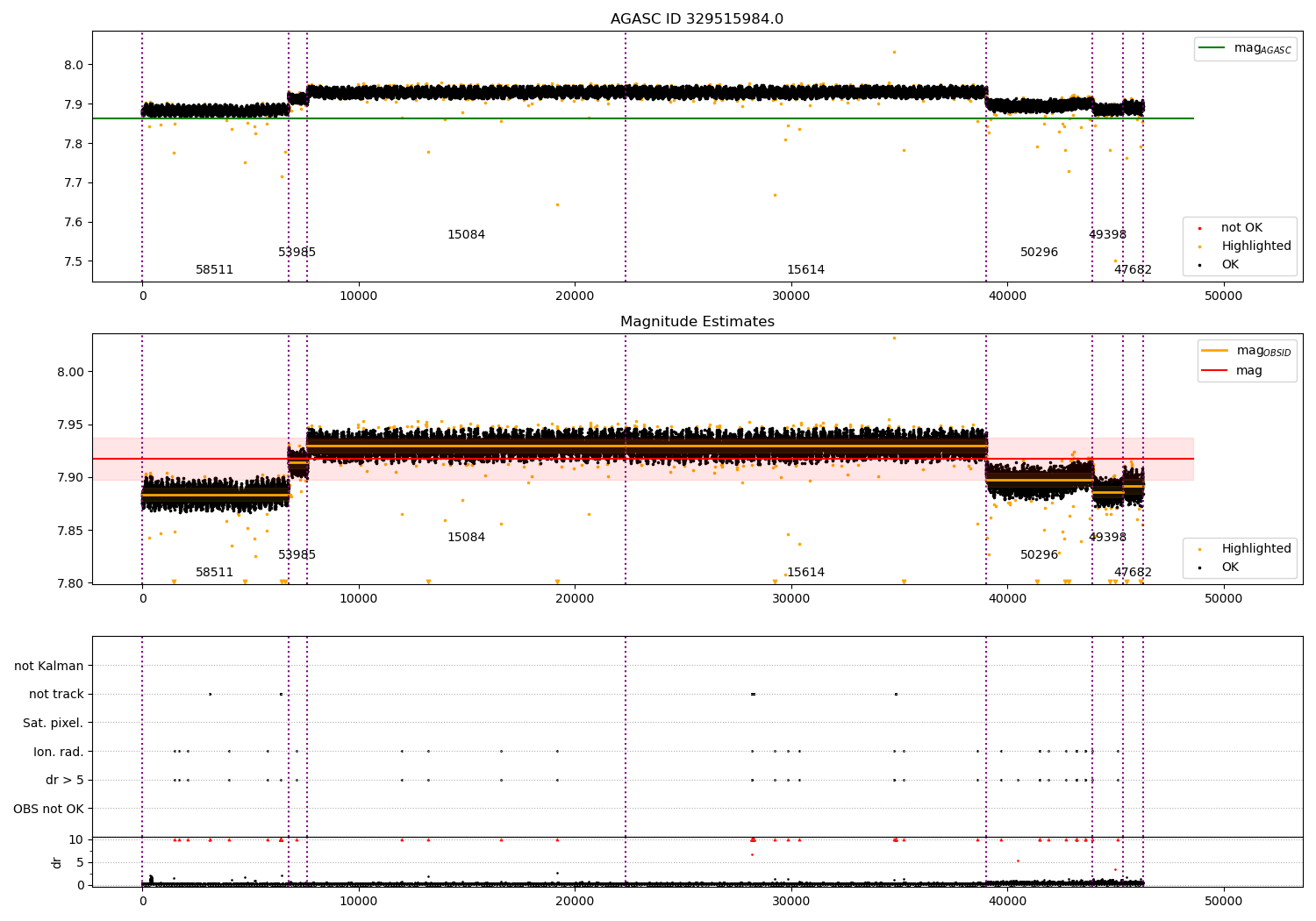The height and width of the screenshot is (921, 1316).
Task: Click obsid label 53985 in top plot
Action: (297, 253)
